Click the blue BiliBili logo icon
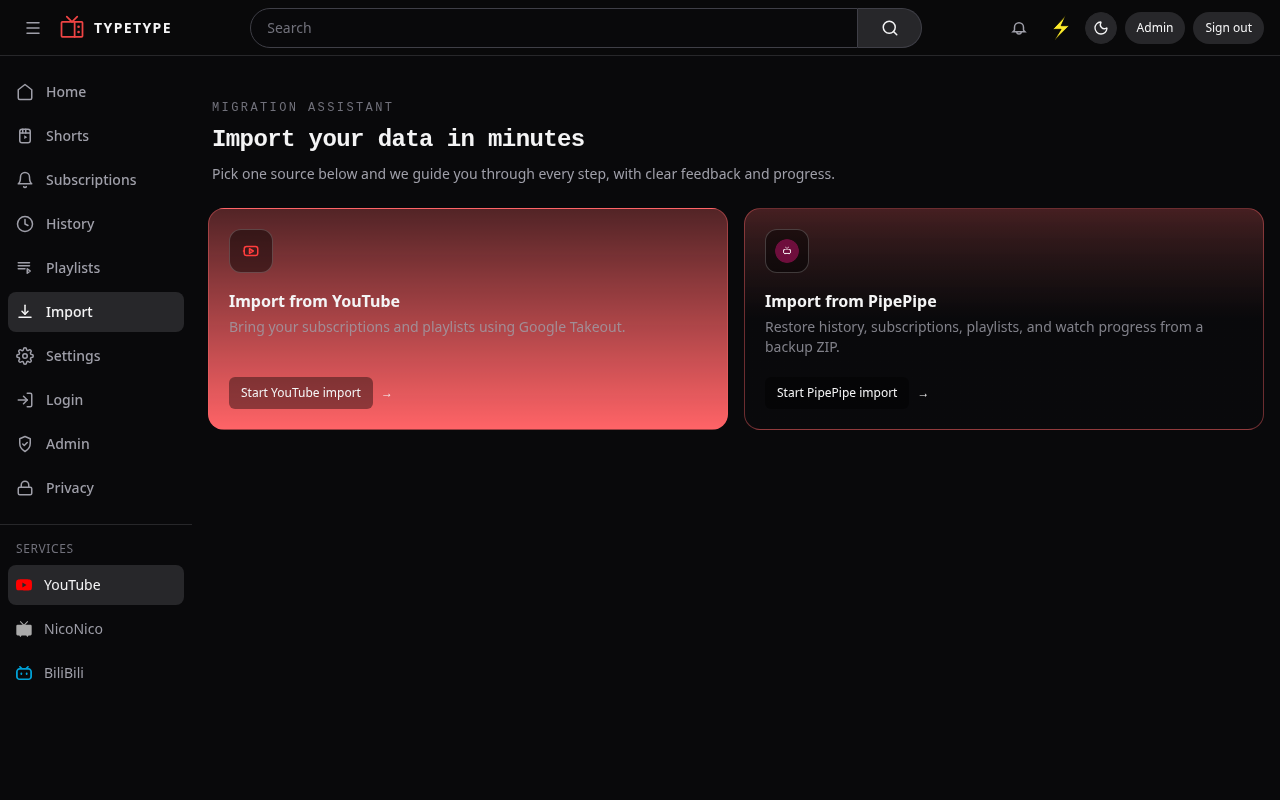This screenshot has height=800, width=1280. pyautogui.click(x=24, y=673)
